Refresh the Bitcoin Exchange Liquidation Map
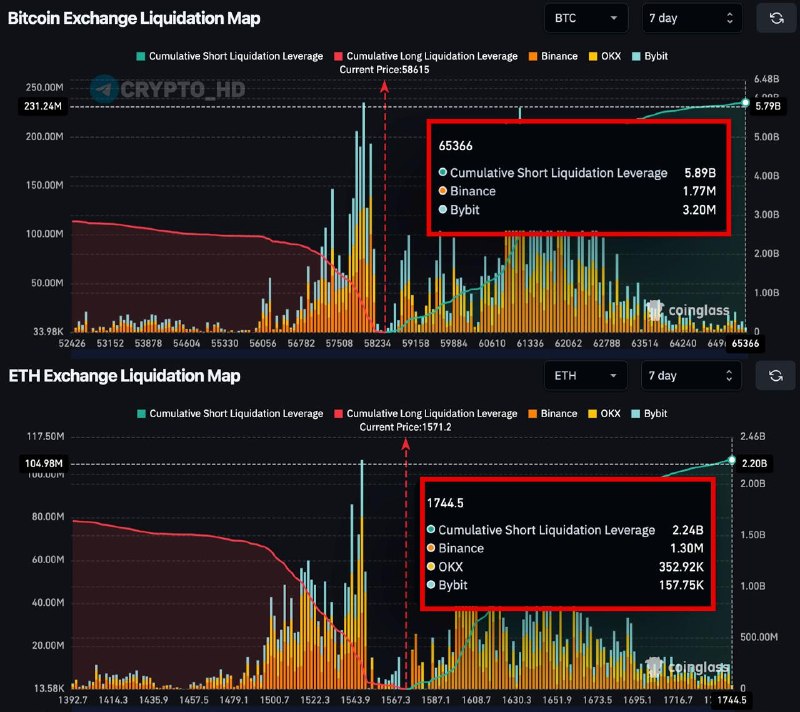This screenshot has height=712, width=800. point(776,18)
